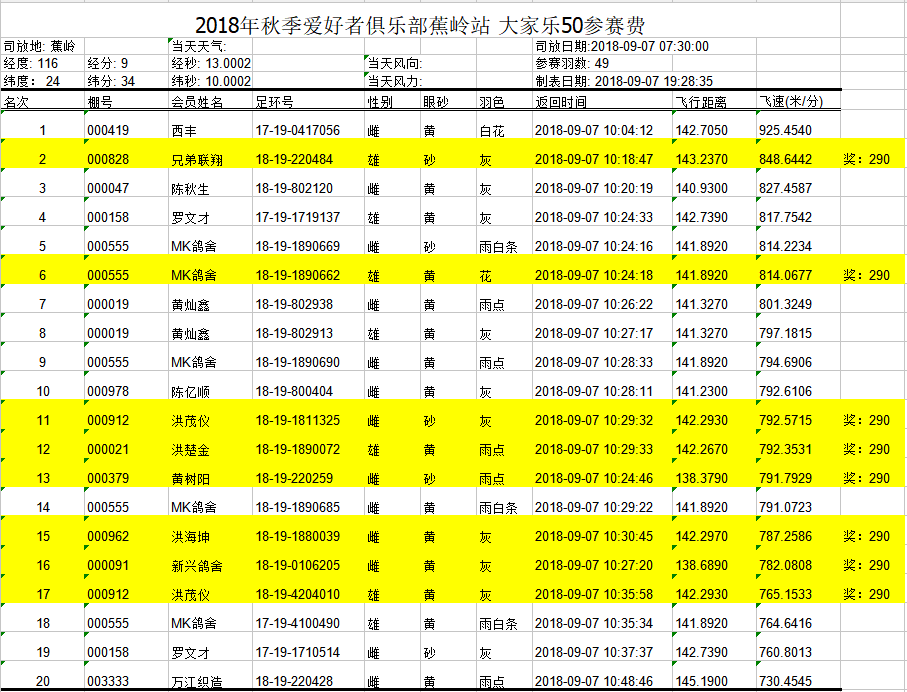Click the 司放日期 2018-09-07 07:30:00 cell
Viewport: 907px width, 692px height.
click(622, 46)
